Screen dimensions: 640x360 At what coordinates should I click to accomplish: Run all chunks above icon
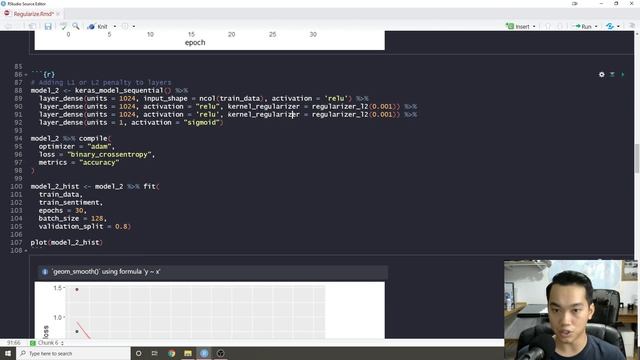[612, 75]
